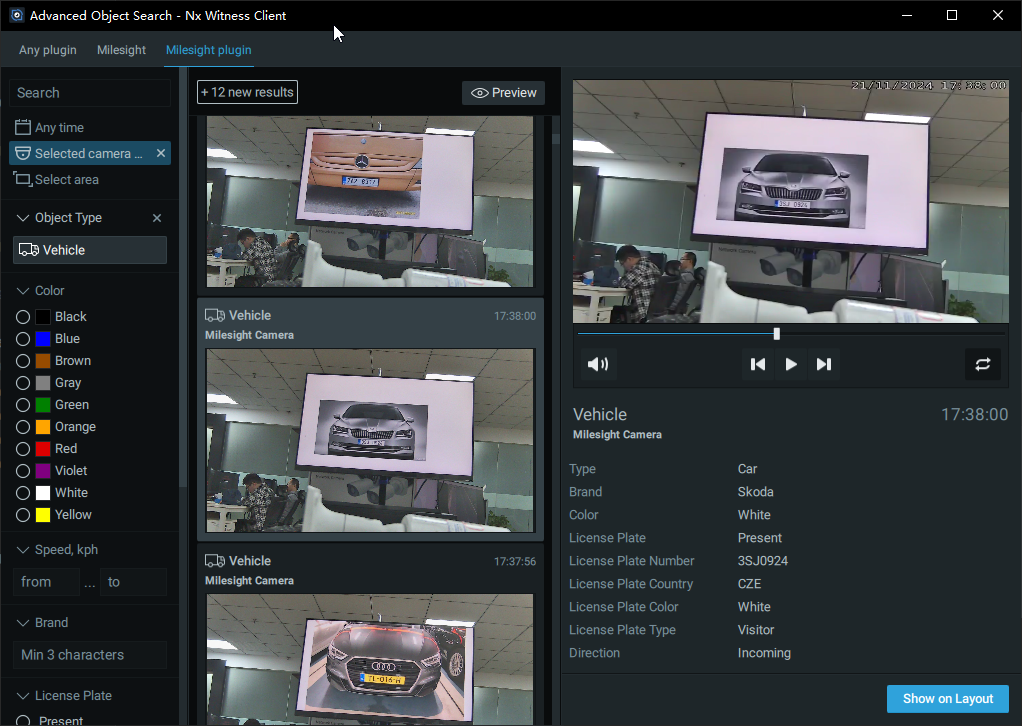Collapse the Brand filter section
1022x726 pixels.
pos(23,623)
